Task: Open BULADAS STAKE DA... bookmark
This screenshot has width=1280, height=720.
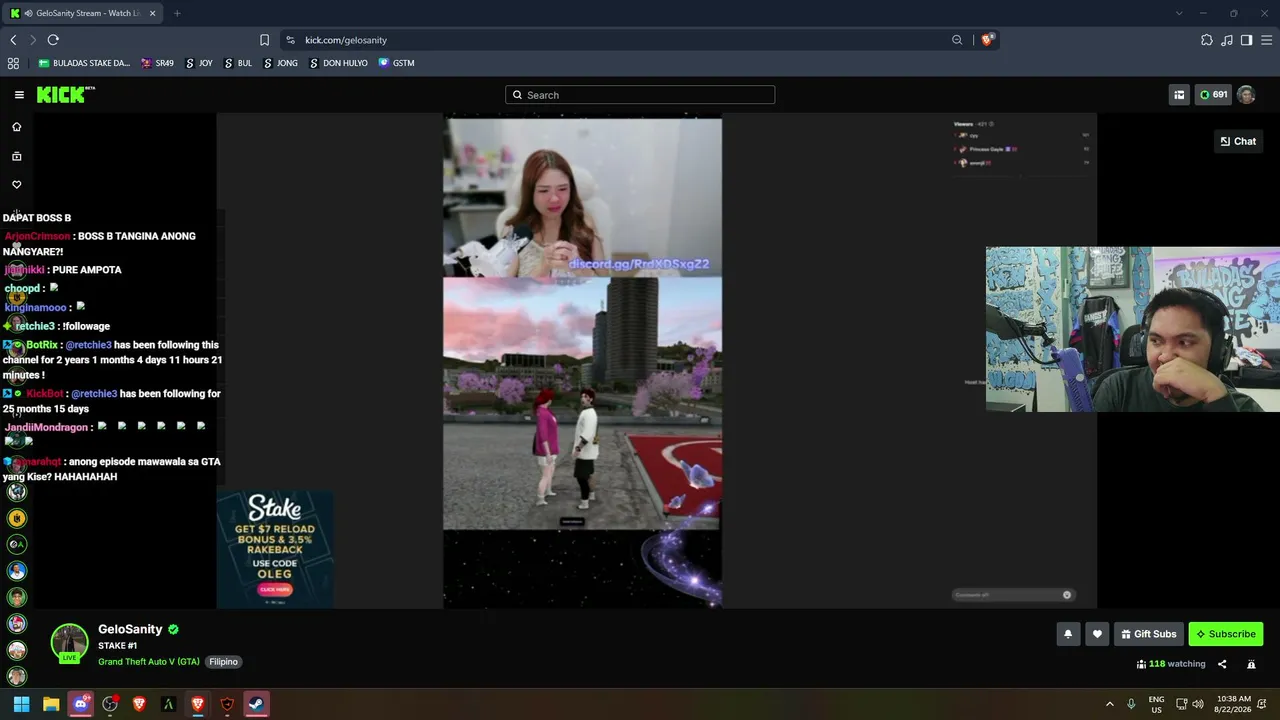Action: [84, 63]
